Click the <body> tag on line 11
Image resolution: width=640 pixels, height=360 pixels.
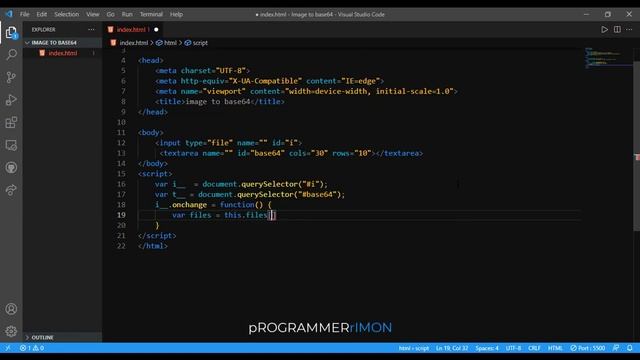(151, 133)
